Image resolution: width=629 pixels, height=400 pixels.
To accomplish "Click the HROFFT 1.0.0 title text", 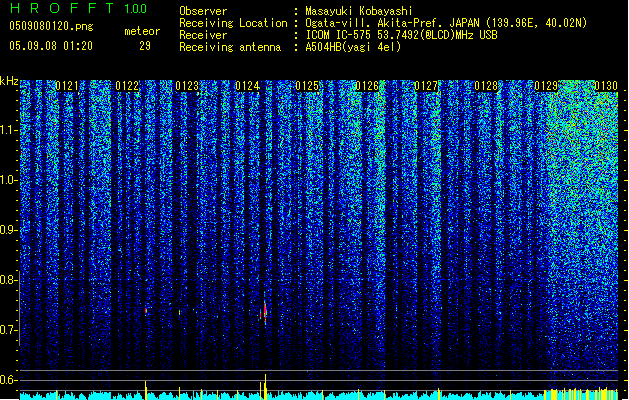I will point(78,8).
